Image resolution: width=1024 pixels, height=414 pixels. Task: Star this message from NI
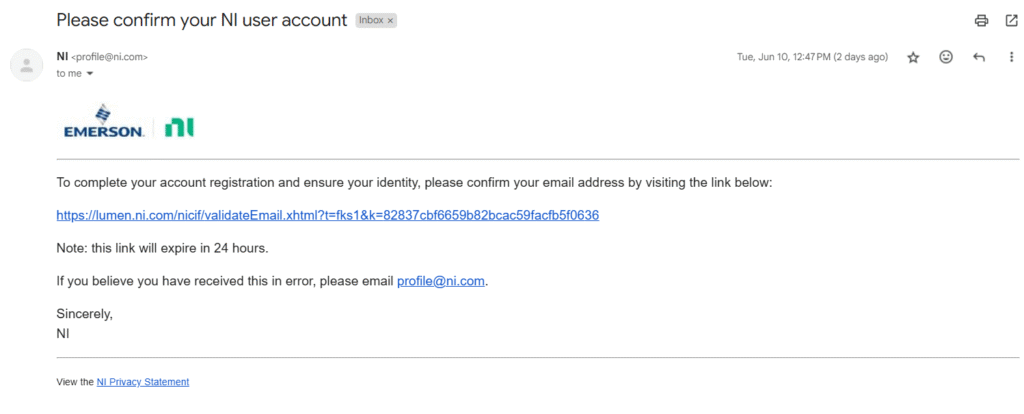pyautogui.click(x=913, y=57)
